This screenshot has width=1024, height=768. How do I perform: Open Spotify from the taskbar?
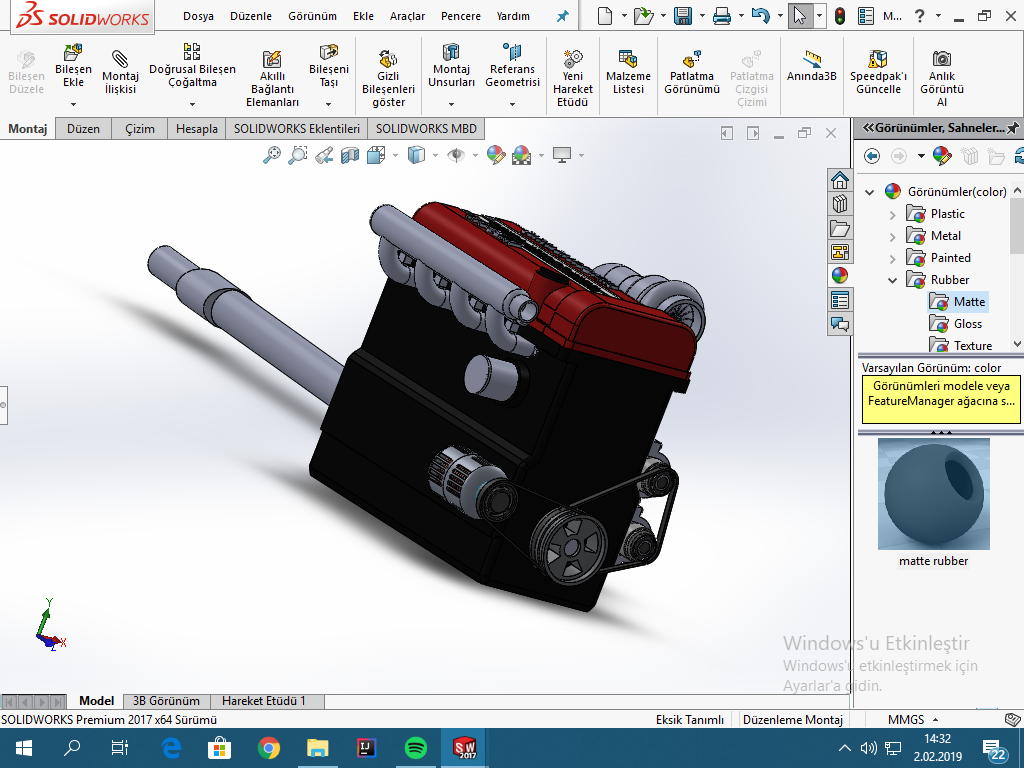pyautogui.click(x=416, y=748)
